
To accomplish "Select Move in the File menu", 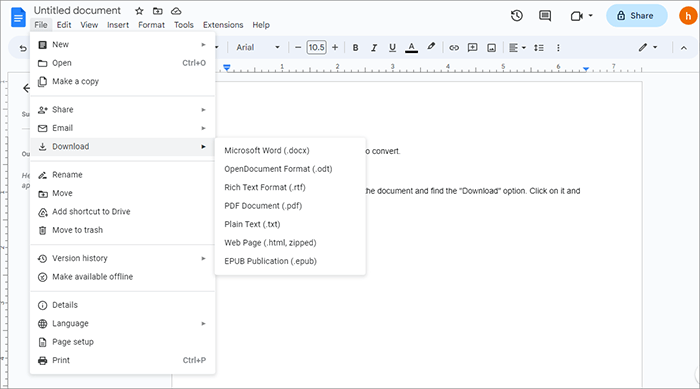I will (x=122, y=193).
